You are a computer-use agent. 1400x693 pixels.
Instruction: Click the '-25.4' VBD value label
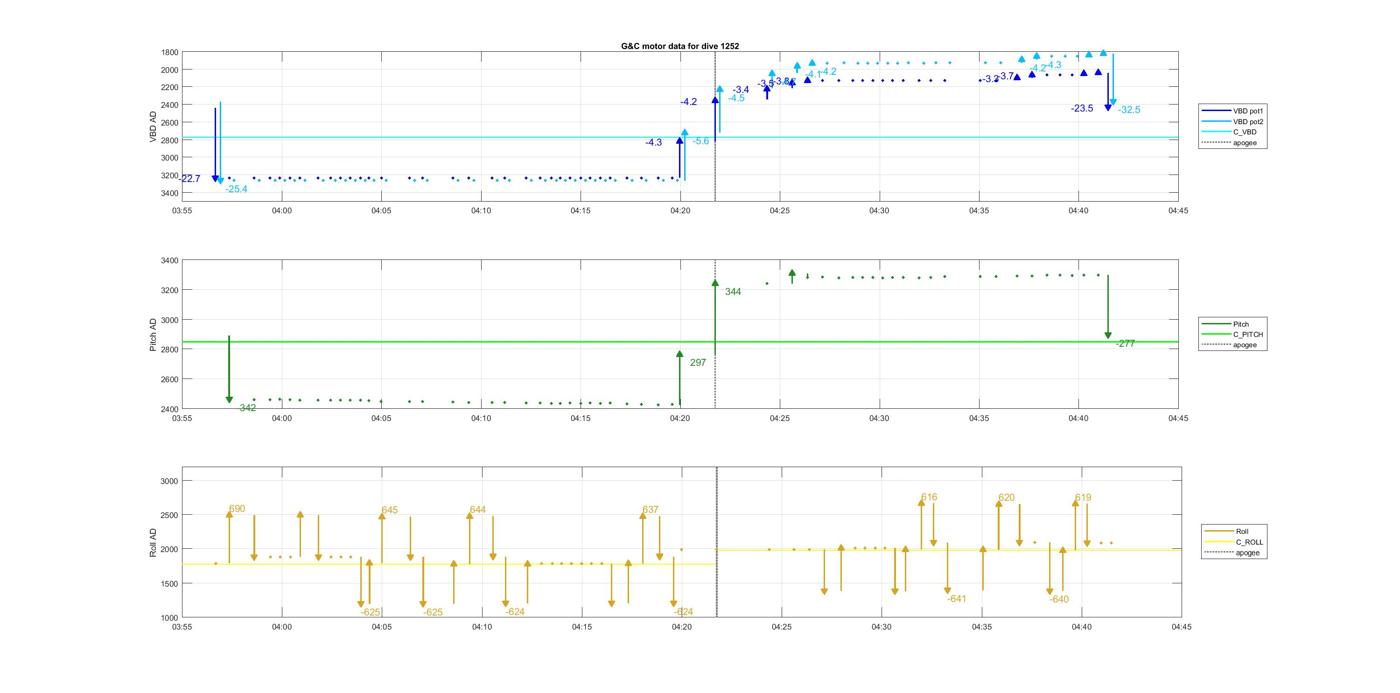(236, 189)
